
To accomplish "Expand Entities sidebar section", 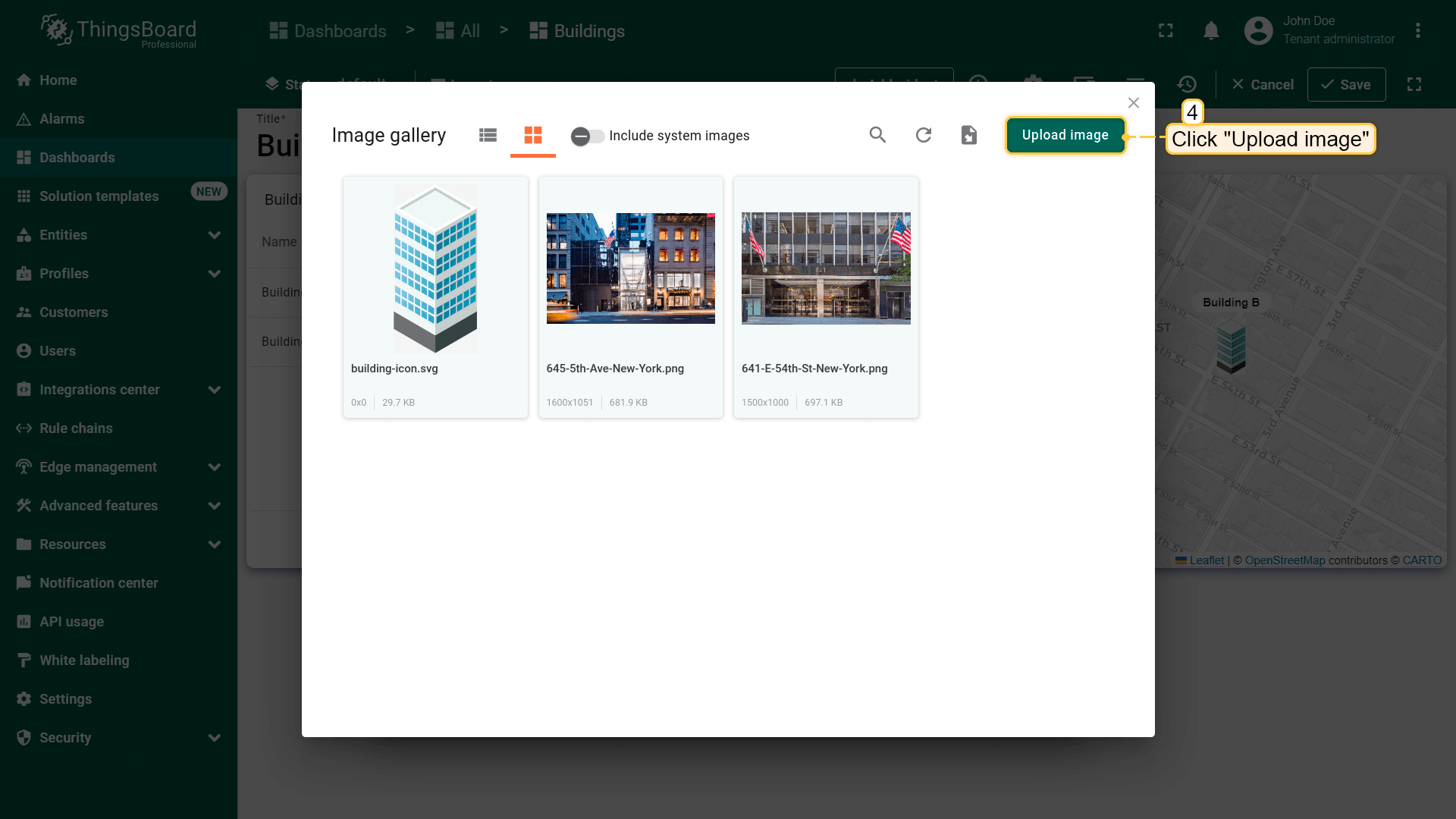I will pyautogui.click(x=215, y=235).
